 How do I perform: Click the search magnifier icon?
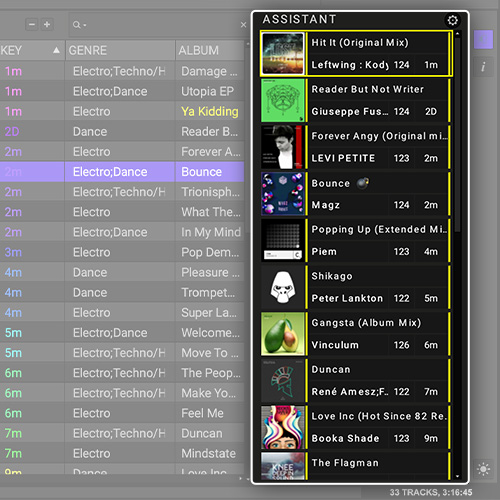[x=76, y=25]
